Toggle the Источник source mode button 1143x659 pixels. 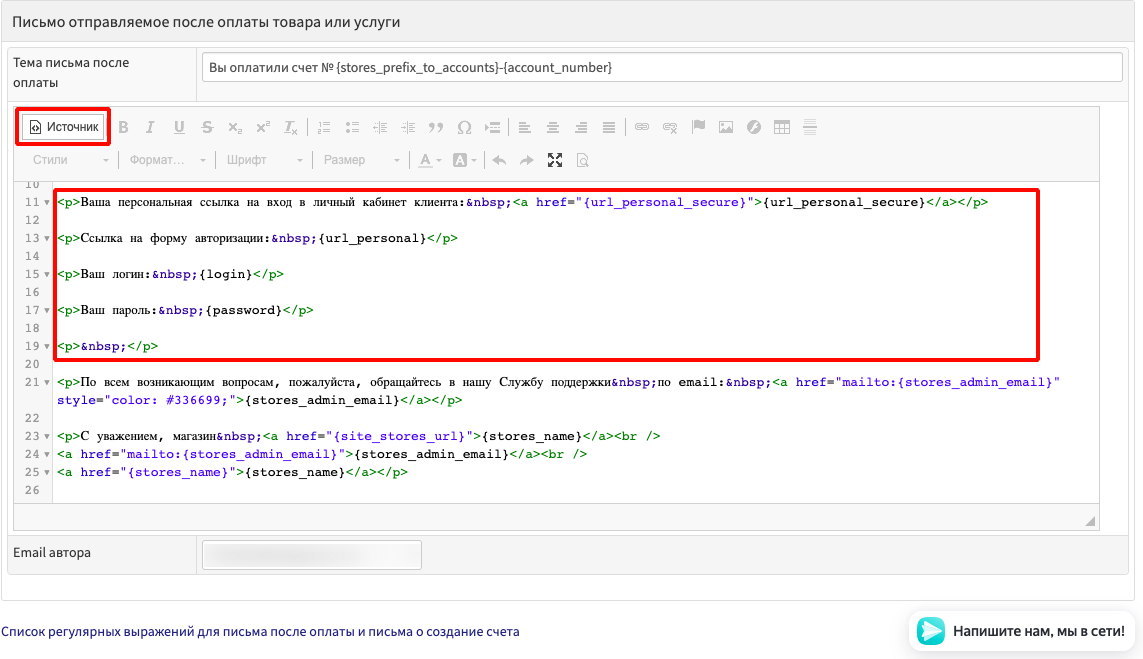coord(63,127)
